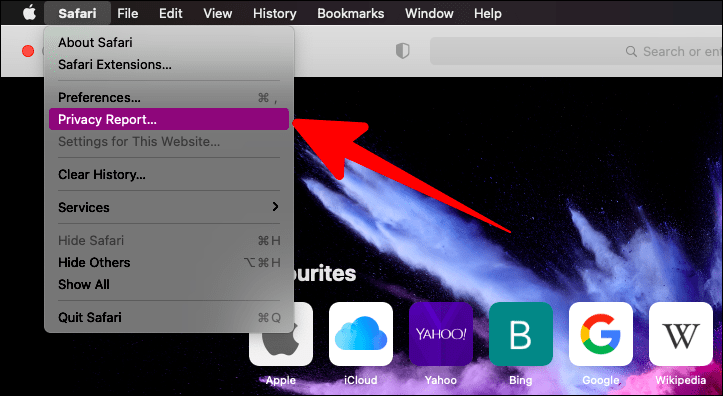This screenshot has height=396, width=723.
Task: Open the Apple logo menu
Action: point(29,13)
